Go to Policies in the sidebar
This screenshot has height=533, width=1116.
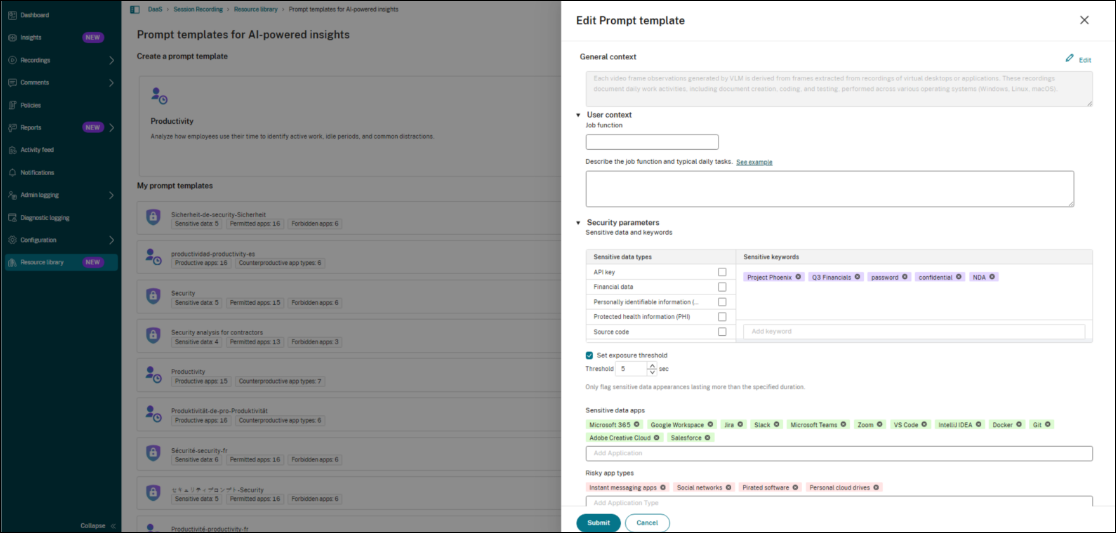click(31, 105)
